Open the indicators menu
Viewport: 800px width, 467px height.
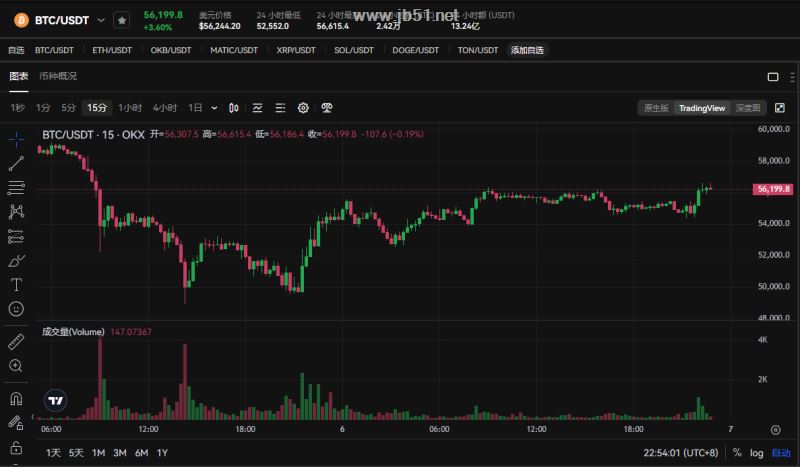[x=258, y=108]
